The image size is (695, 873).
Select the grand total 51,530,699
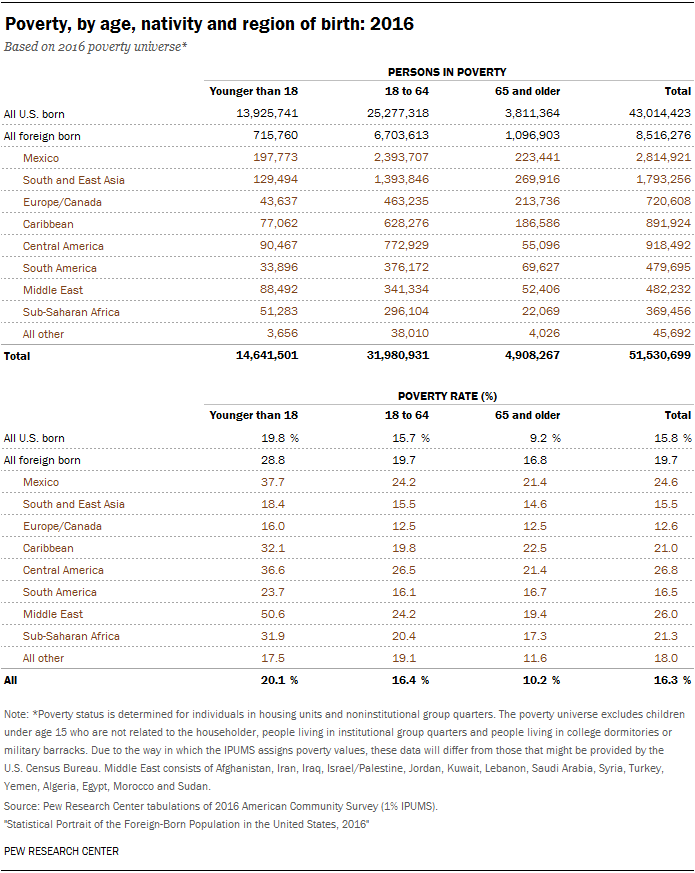point(659,355)
